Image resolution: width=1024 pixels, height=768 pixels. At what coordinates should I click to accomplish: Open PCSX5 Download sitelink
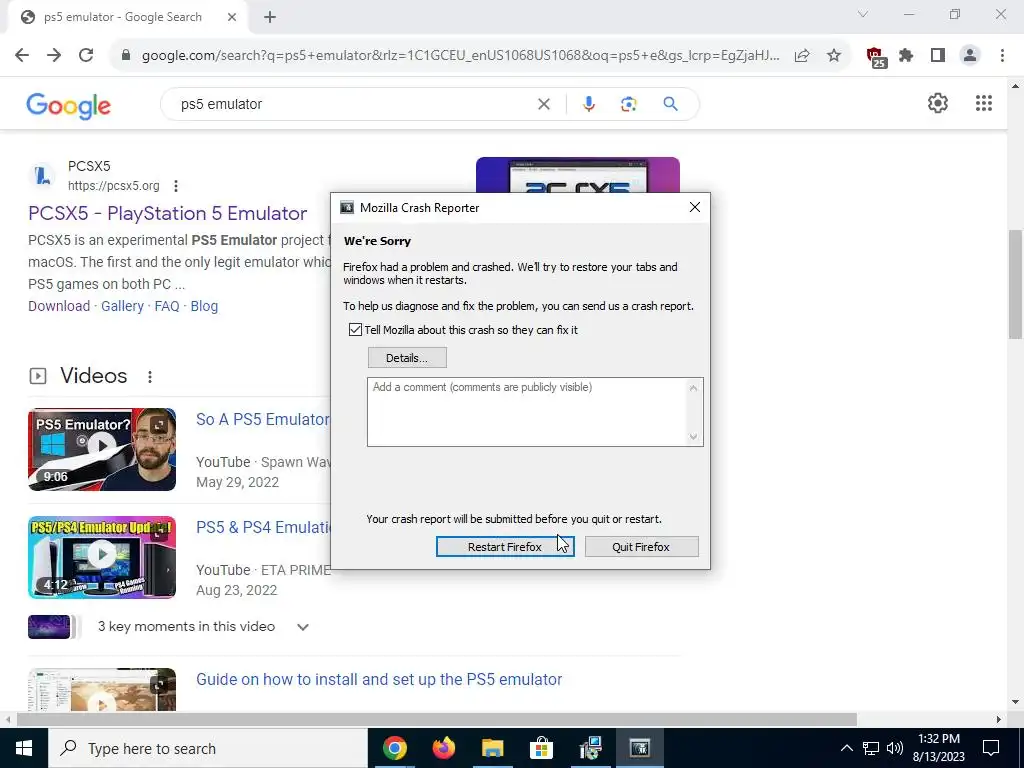[59, 306]
